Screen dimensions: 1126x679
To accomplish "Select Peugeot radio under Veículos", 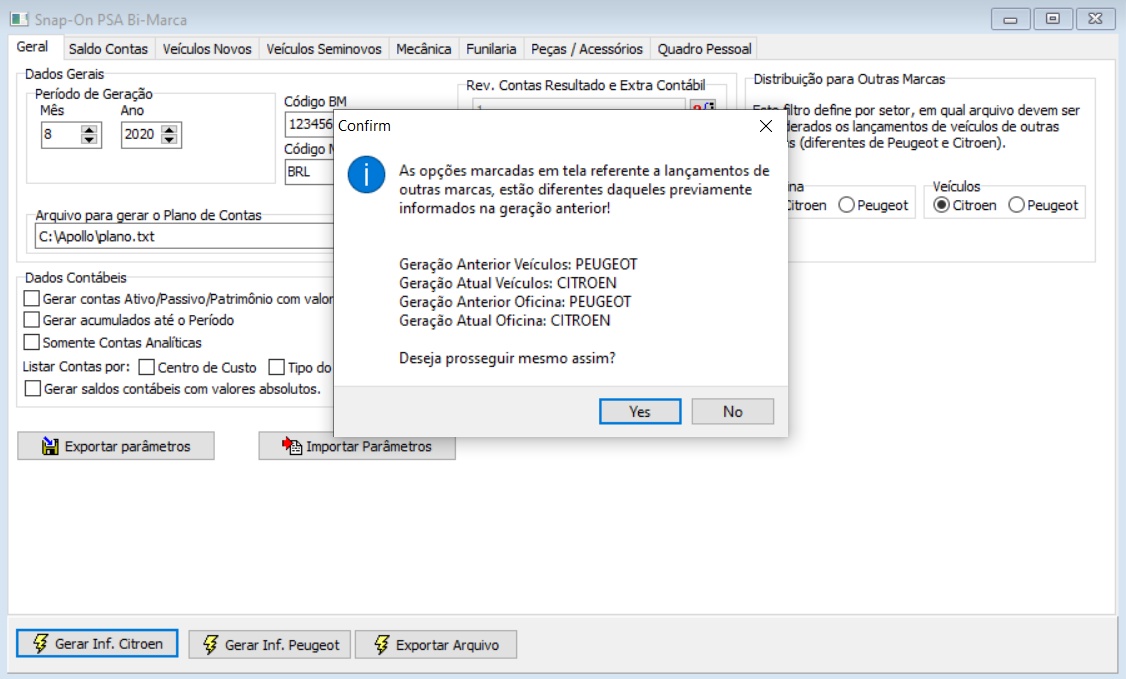I will click(1016, 205).
